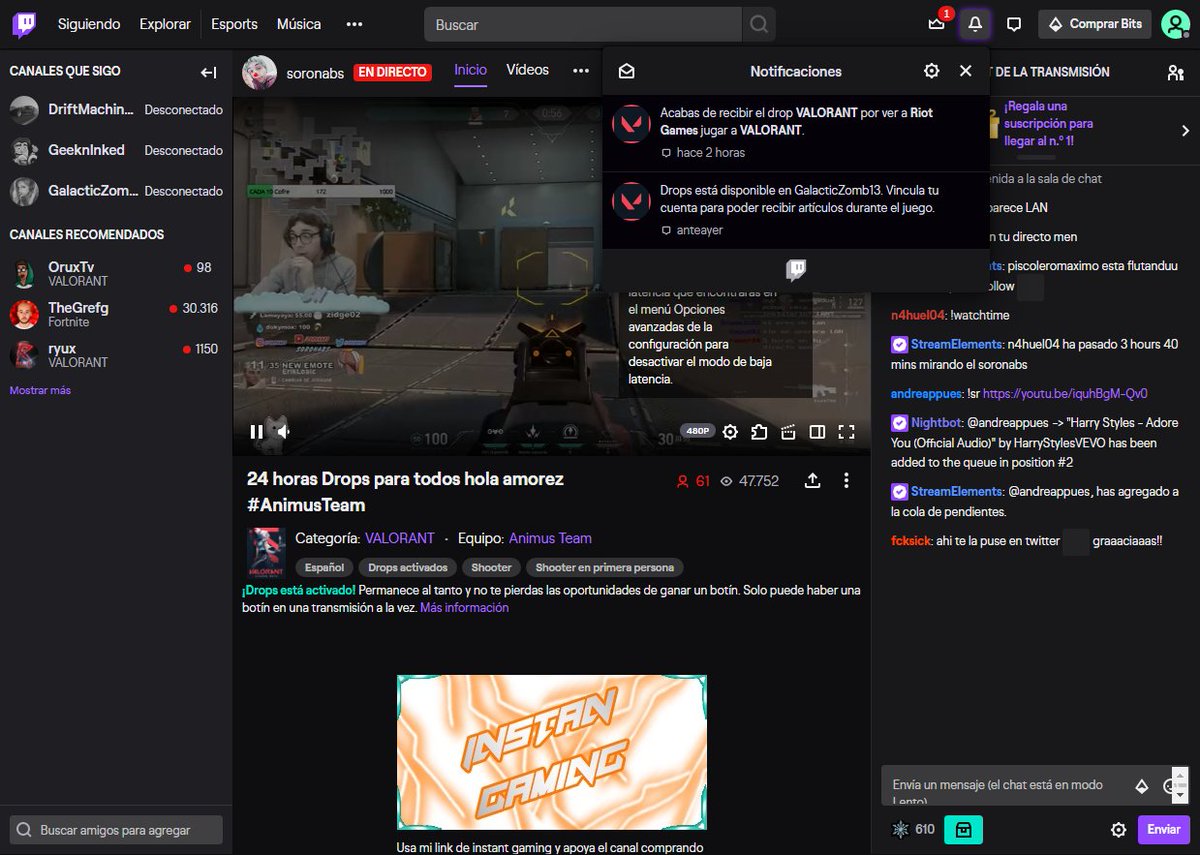Switch to the Vídeos channel tab
The height and width of the screenshot is (855, 1200).
click(x=527, y=70)
